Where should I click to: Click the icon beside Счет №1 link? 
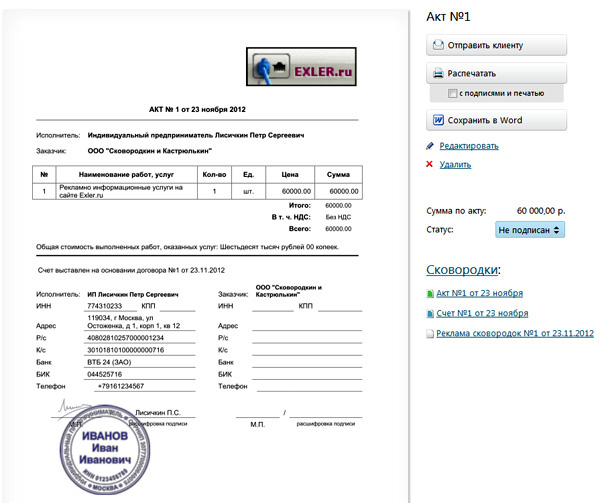[x=430, y=313]
